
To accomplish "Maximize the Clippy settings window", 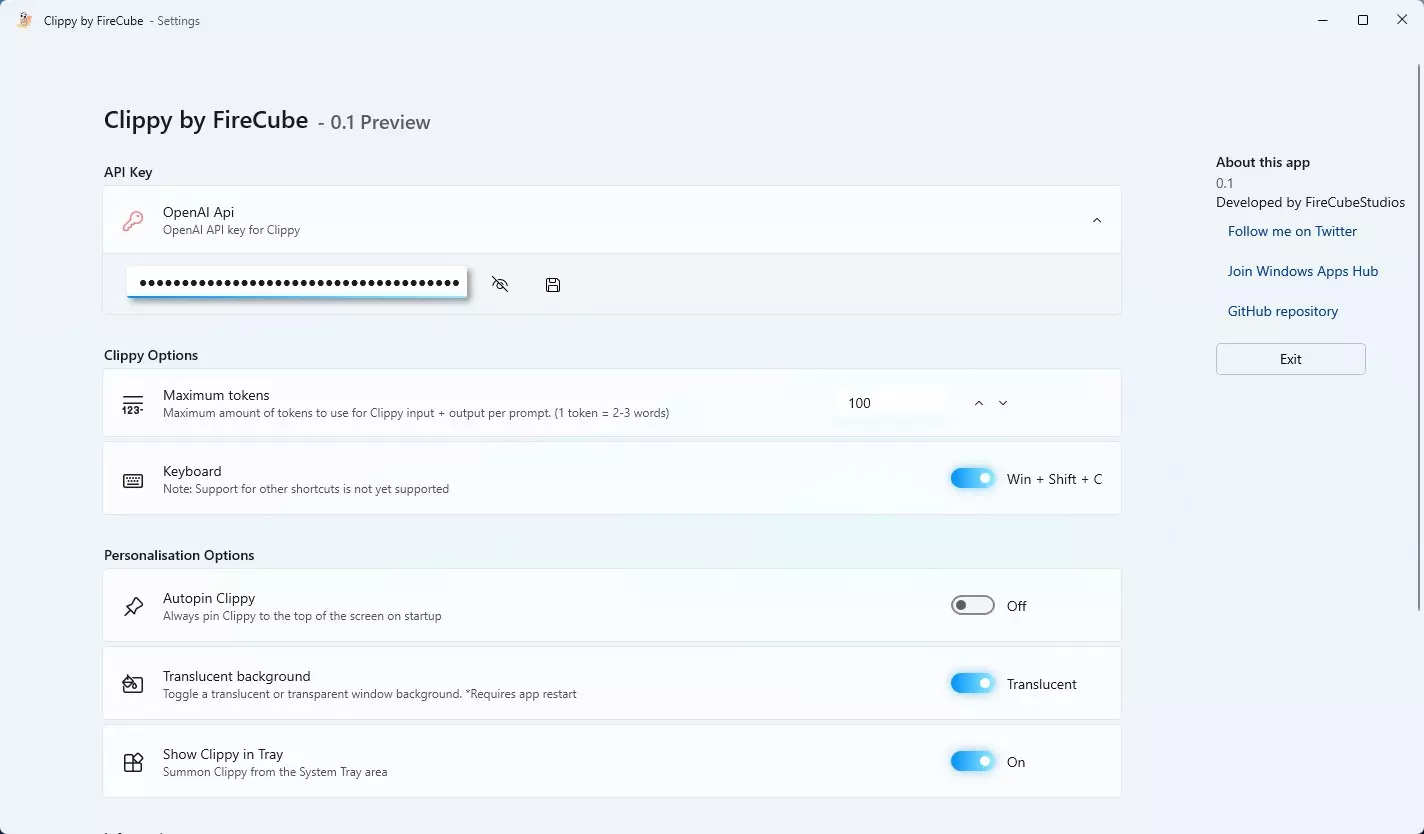I will pos(1363,20).
